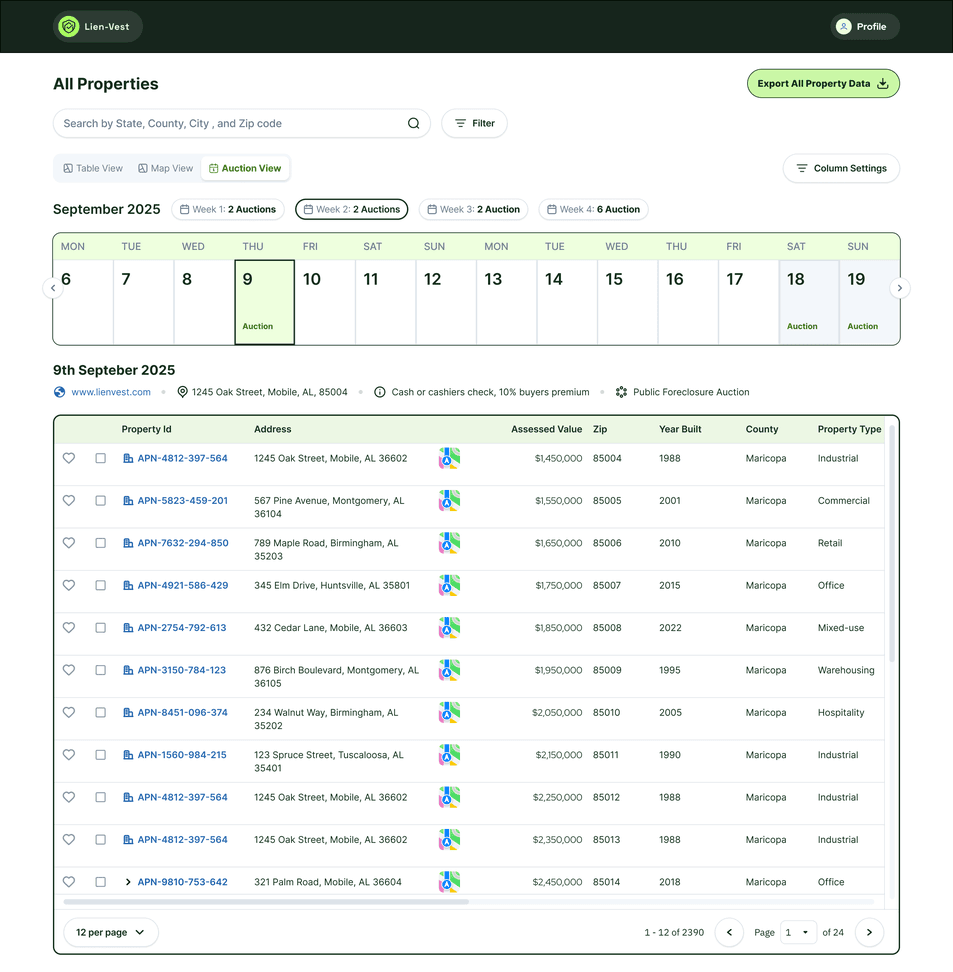The image size is (953, 972).
Task: Expand row APN-9810-753-642
Action: point(128,882)
